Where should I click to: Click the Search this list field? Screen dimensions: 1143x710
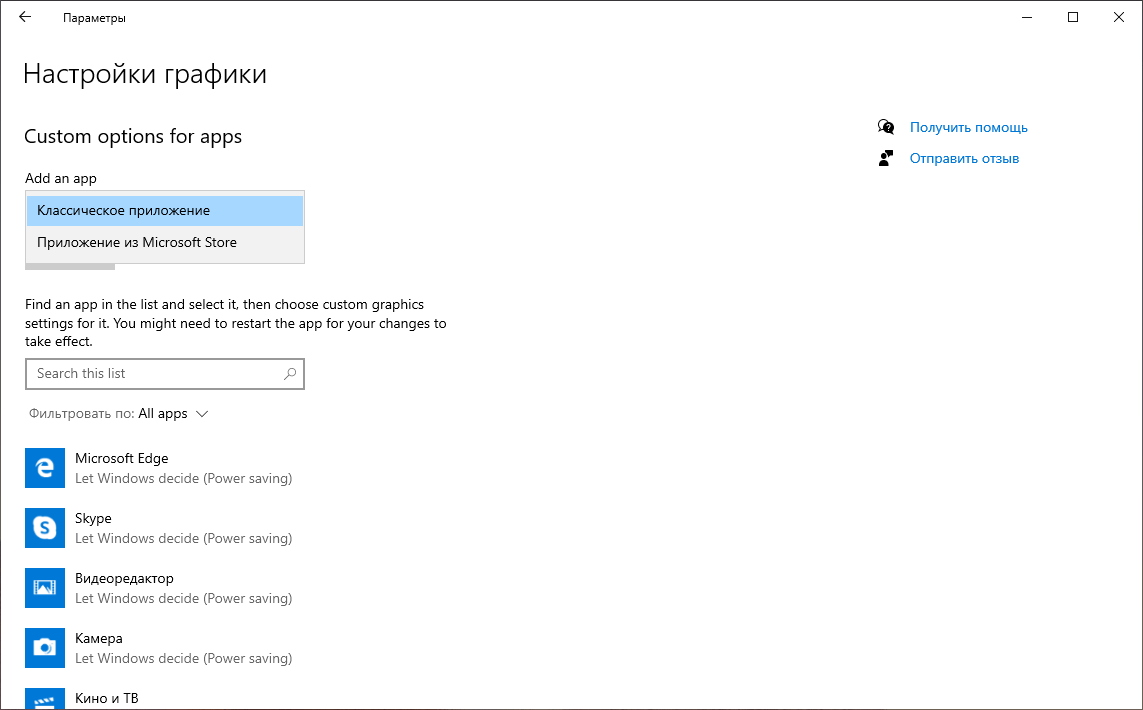155,374
